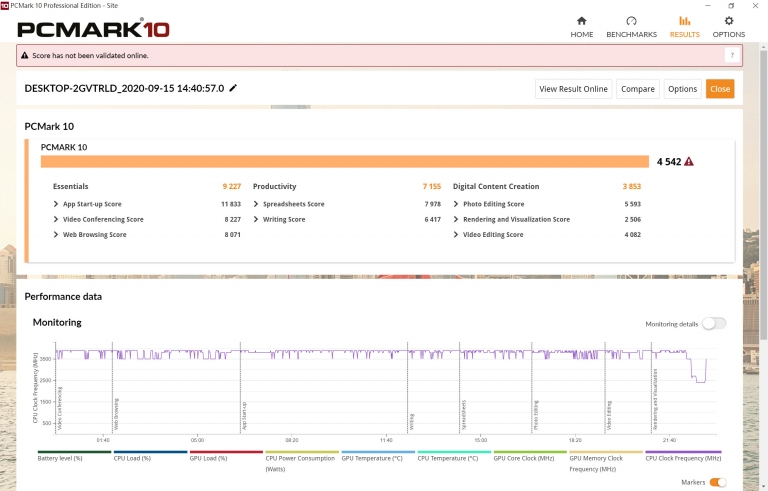The image size is (768, 491).
Task: Select CPU Power Consumption legend item
Action: [302, 462]
